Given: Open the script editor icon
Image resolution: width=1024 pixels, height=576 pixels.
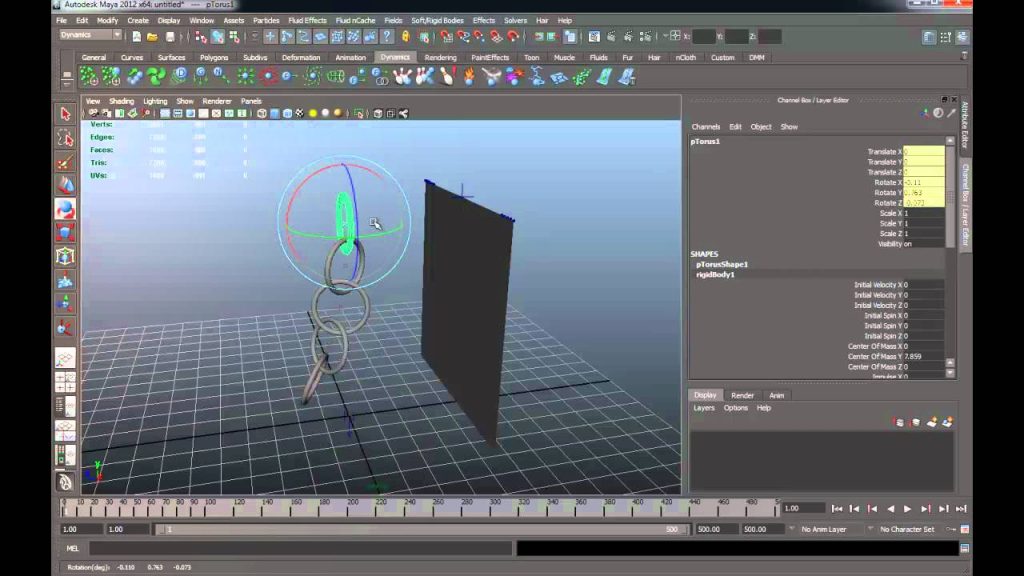Looking at the screenshot, I should [965, 549].
